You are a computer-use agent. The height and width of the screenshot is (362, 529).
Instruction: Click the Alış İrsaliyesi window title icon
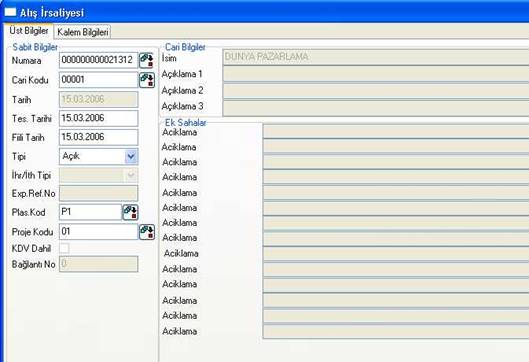[10, 12]
